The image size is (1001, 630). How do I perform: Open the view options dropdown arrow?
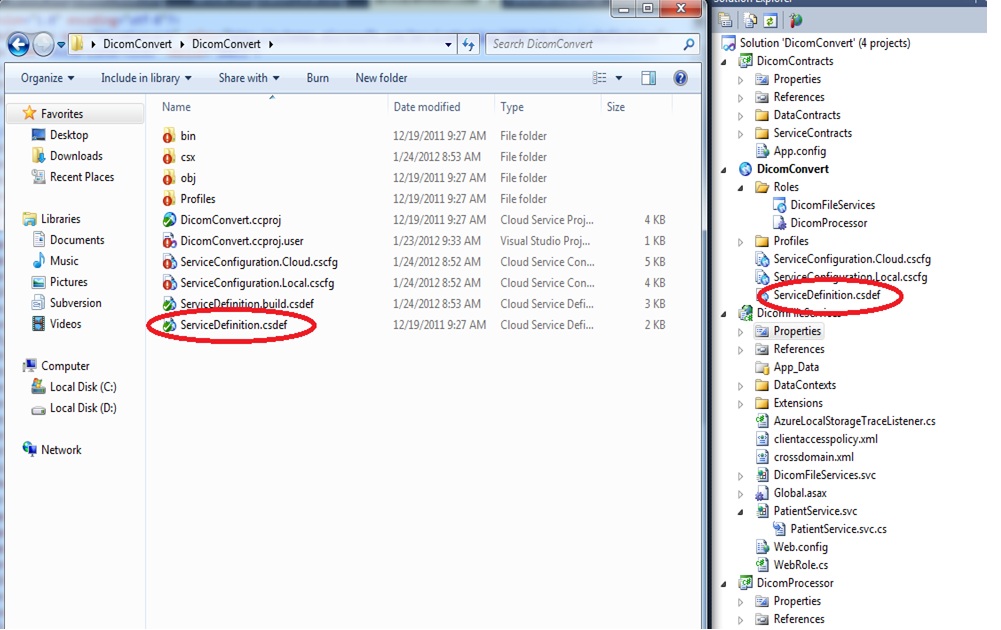pos(619,78)
